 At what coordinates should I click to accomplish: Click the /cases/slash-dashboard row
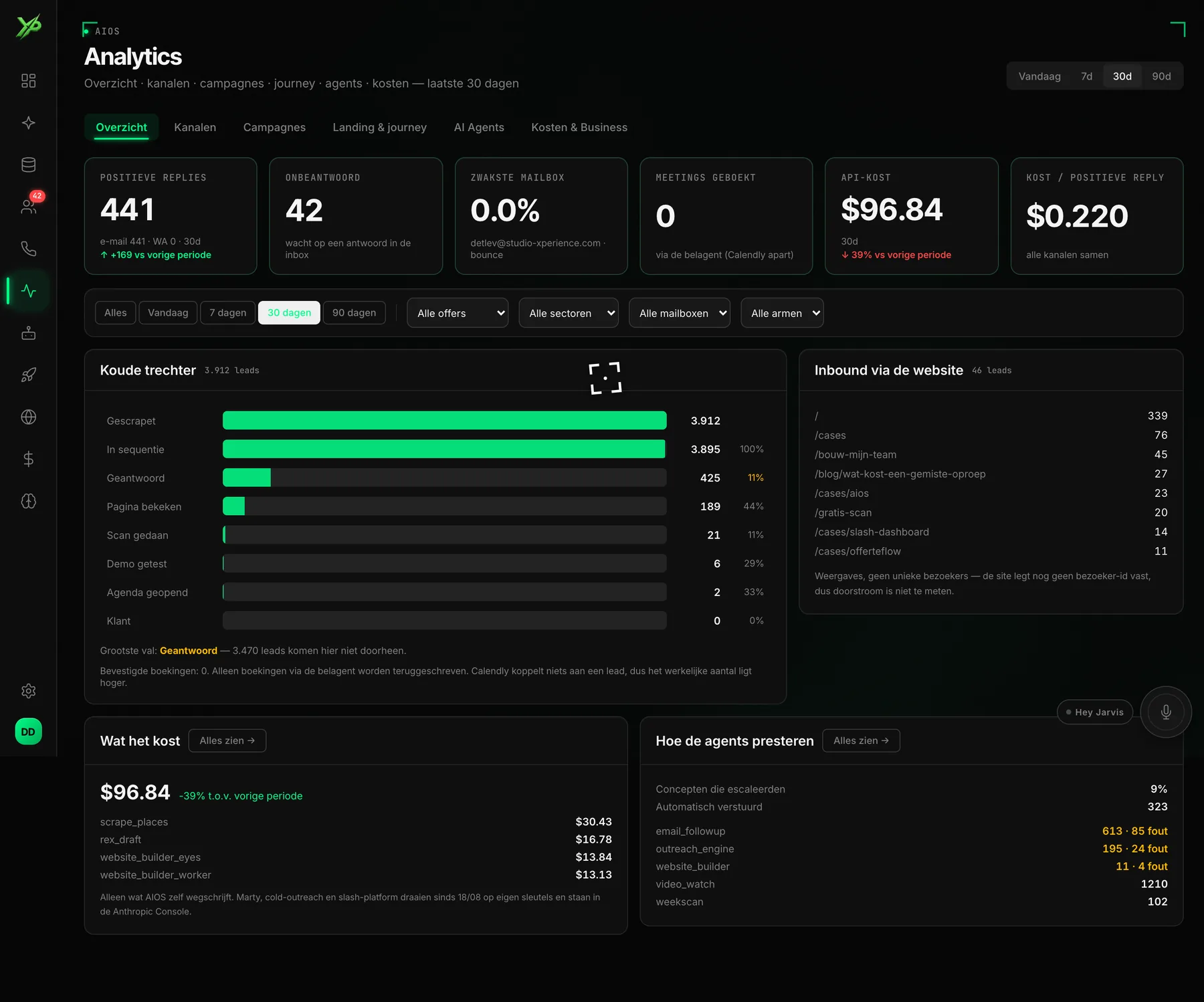coord(991,532)
